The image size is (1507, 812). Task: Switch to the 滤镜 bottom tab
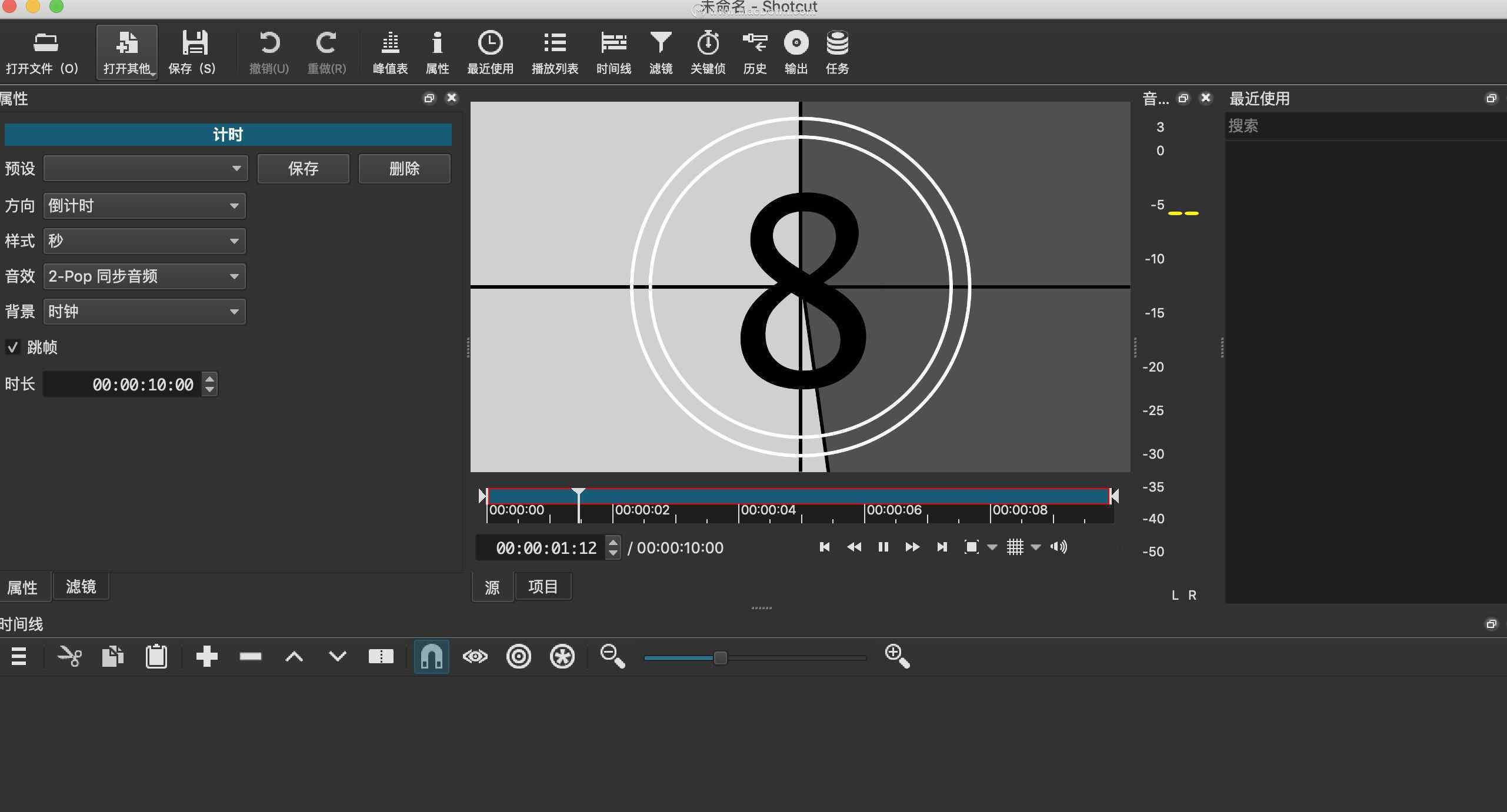[x=81, y=587]
